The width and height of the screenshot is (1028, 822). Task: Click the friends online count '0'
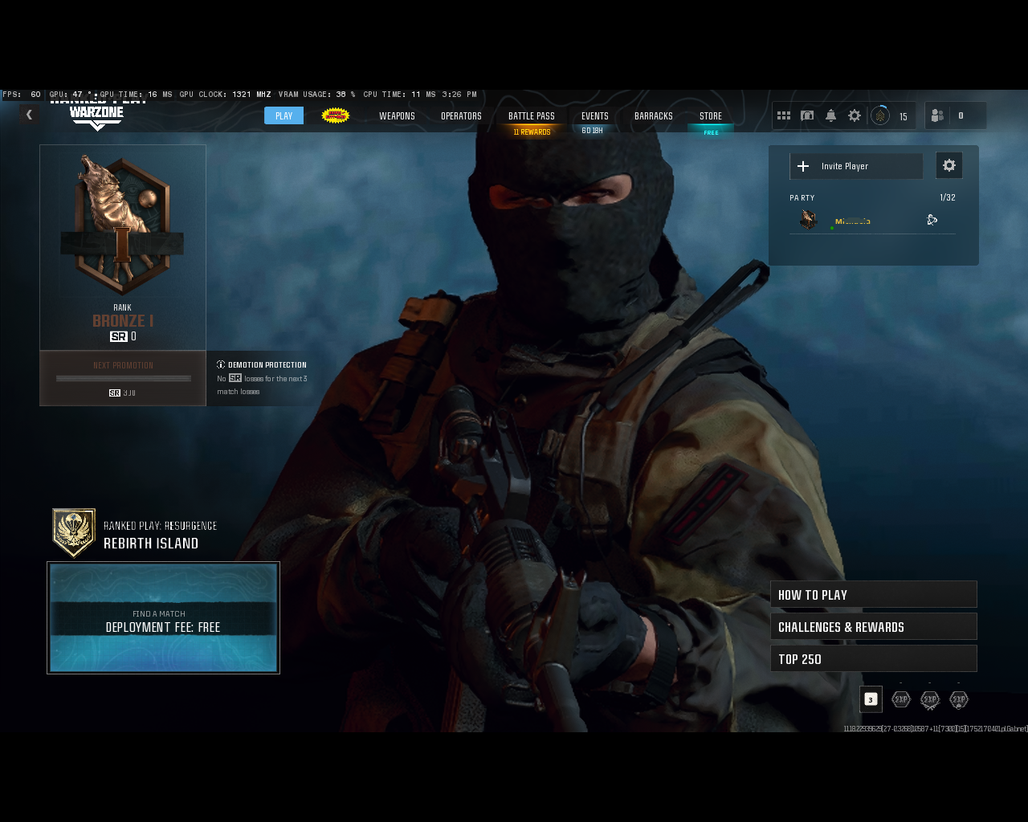pos(960,116)
